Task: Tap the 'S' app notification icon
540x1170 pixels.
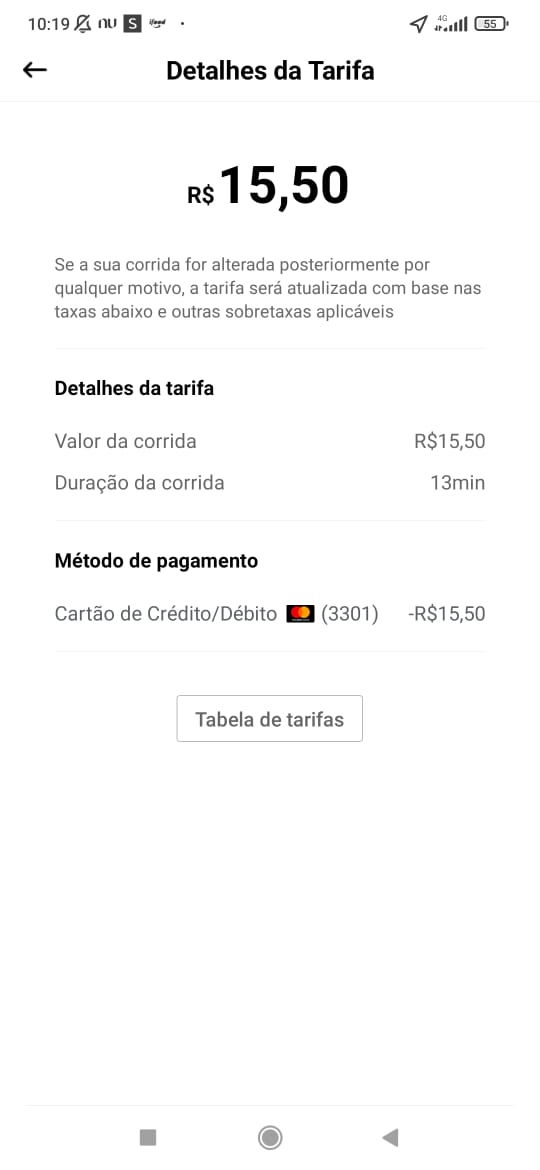Action: pyautogui.click(x=132, y=24)
